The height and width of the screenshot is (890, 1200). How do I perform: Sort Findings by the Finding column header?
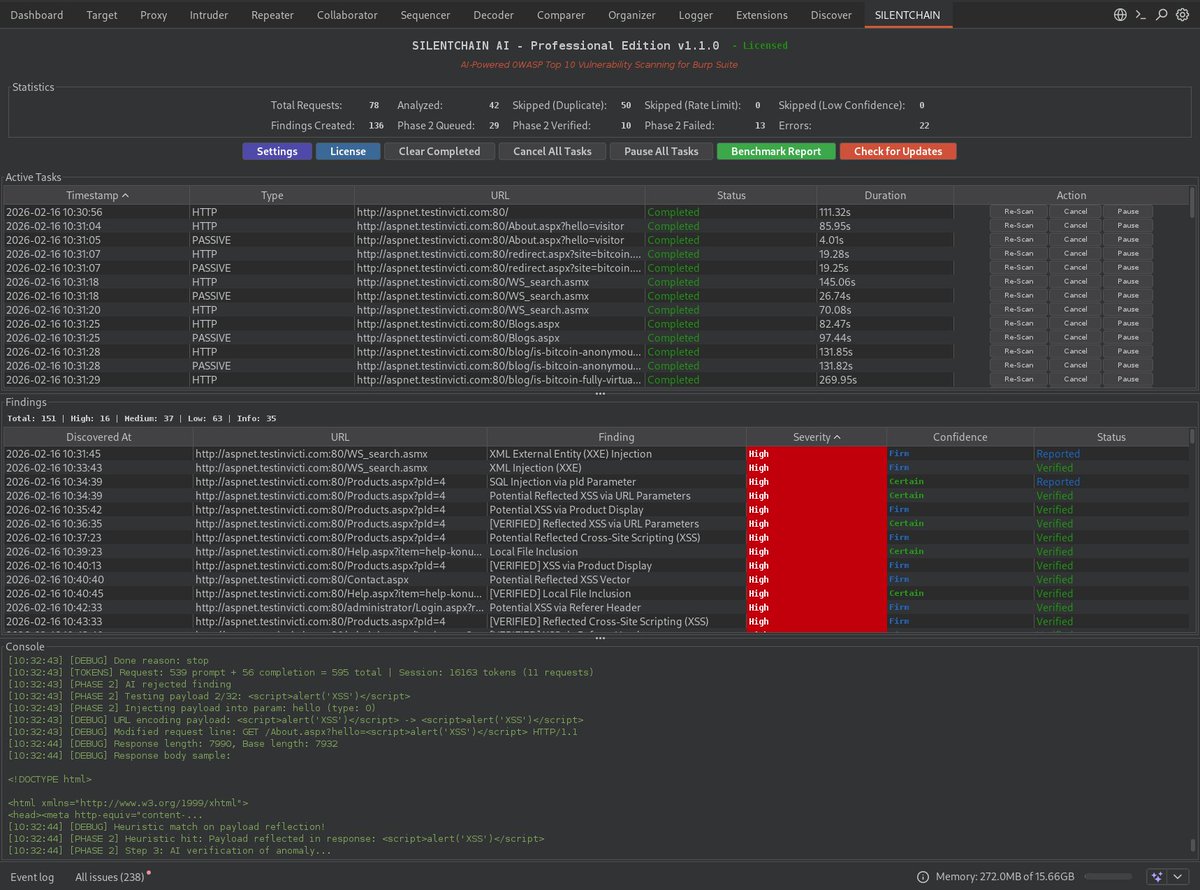point(616,437)
